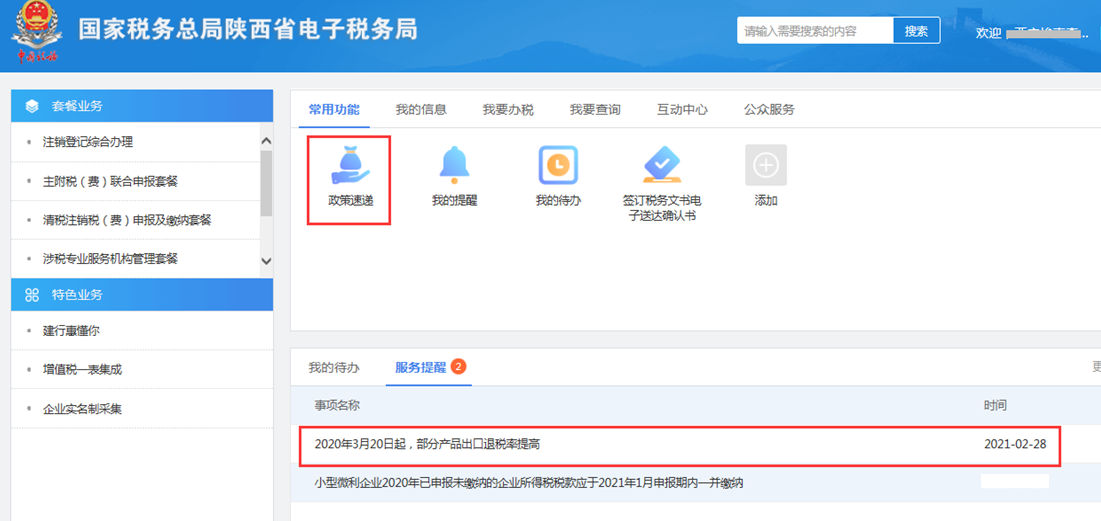Click the 特色业务 grid icon

(32, 295)
